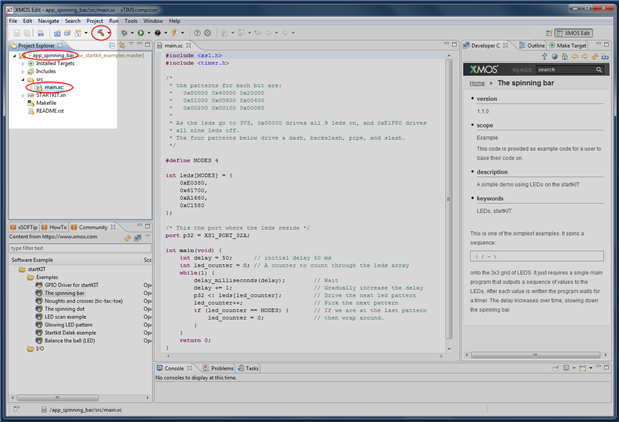The width and height of the screenshot is (619, 422).
Task: Click the Debug bug icon
Action: click(x=124, y=33)
